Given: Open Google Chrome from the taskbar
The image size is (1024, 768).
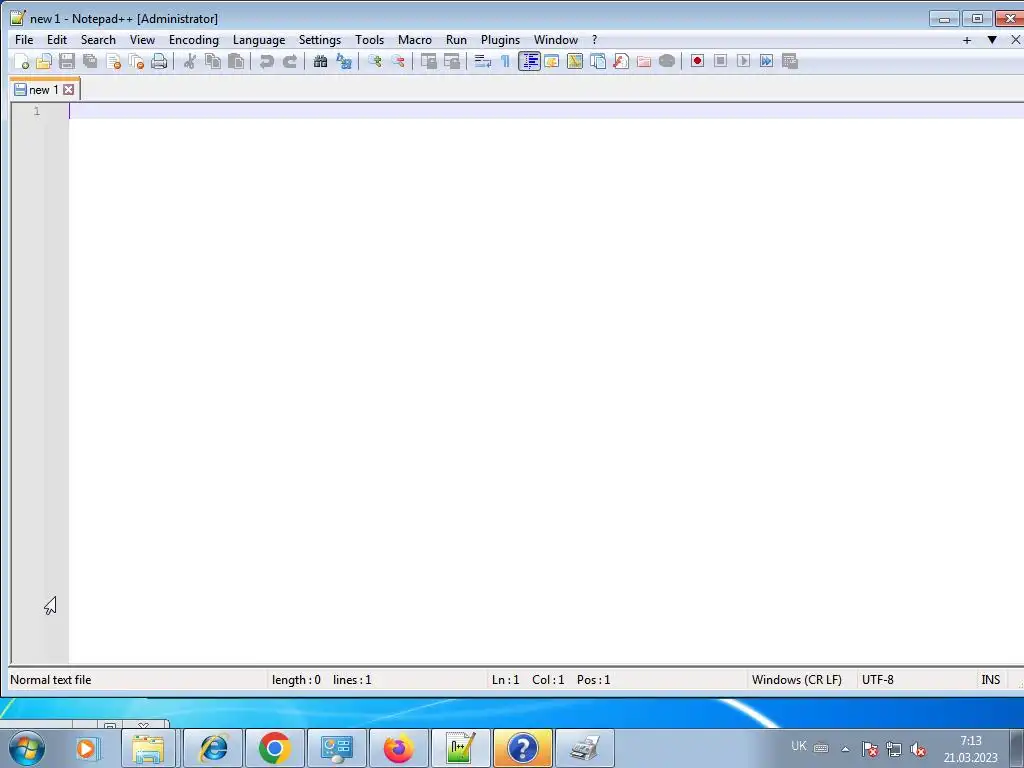Looking at the screenshot, I should point(274,748).
